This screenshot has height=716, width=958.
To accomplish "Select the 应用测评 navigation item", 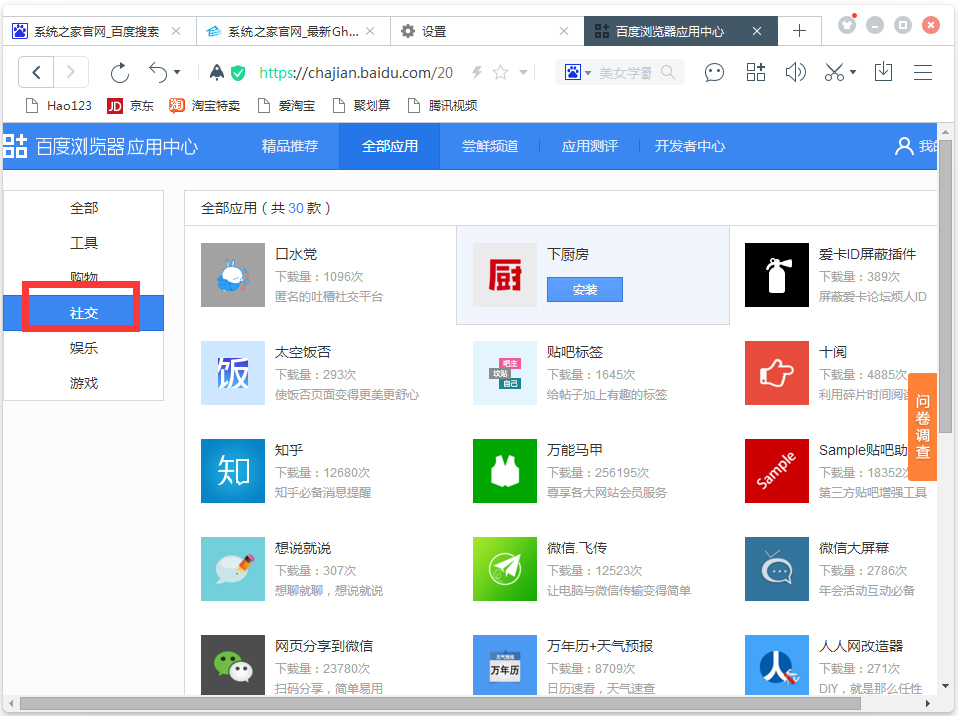I will pos(590,146).
